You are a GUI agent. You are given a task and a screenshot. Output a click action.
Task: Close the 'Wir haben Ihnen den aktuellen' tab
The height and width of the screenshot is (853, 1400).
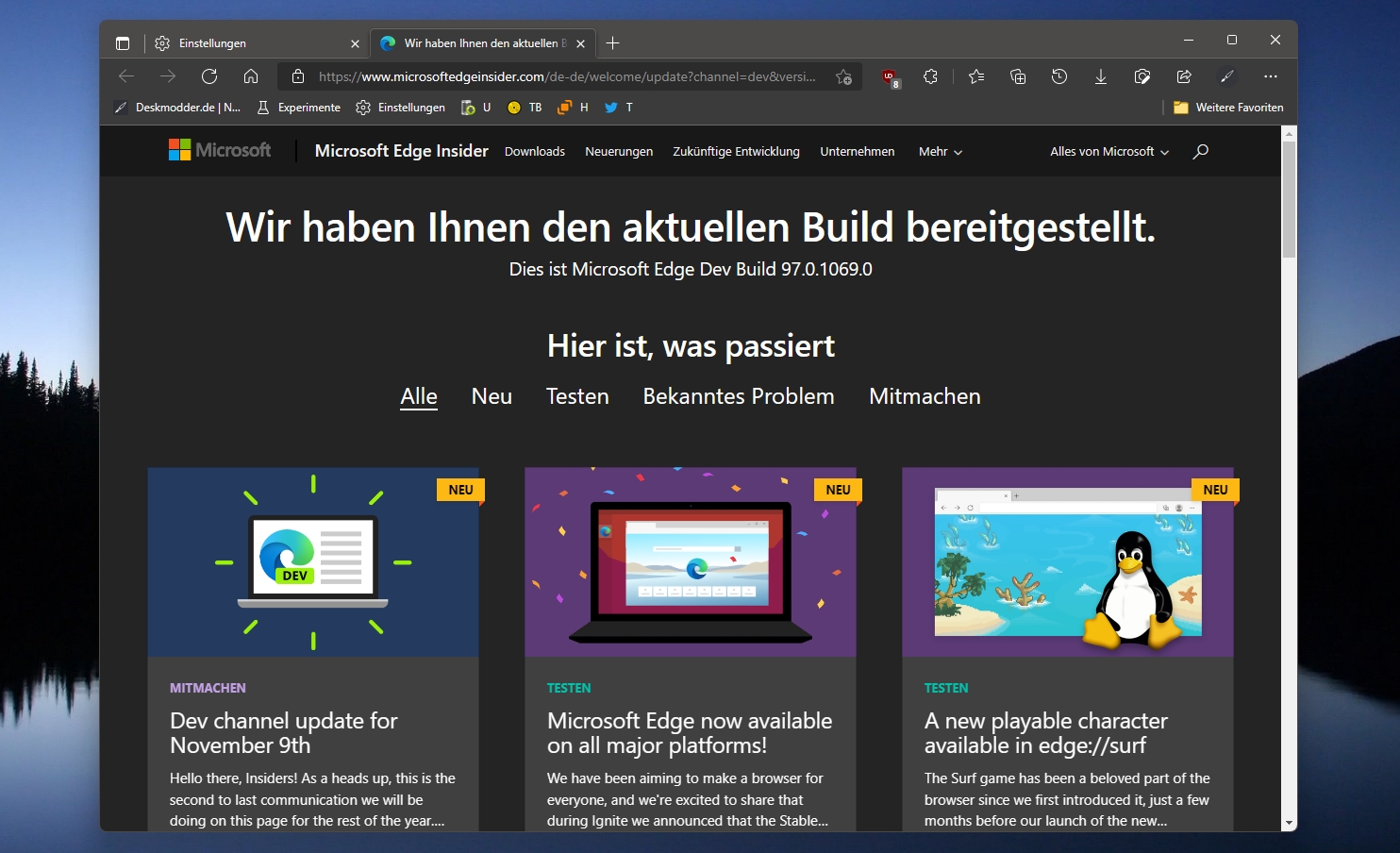tap(580, 43)
